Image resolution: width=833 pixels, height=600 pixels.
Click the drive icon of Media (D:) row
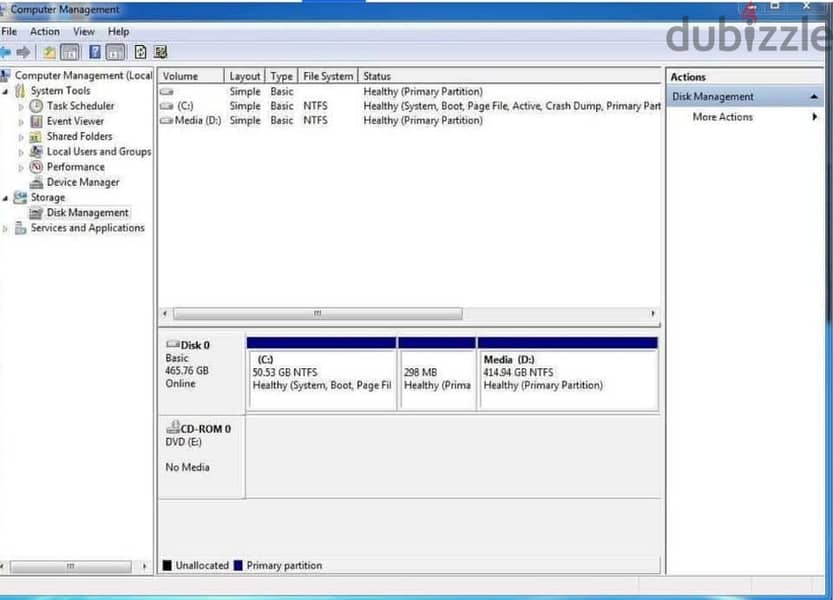coord(167,121)
